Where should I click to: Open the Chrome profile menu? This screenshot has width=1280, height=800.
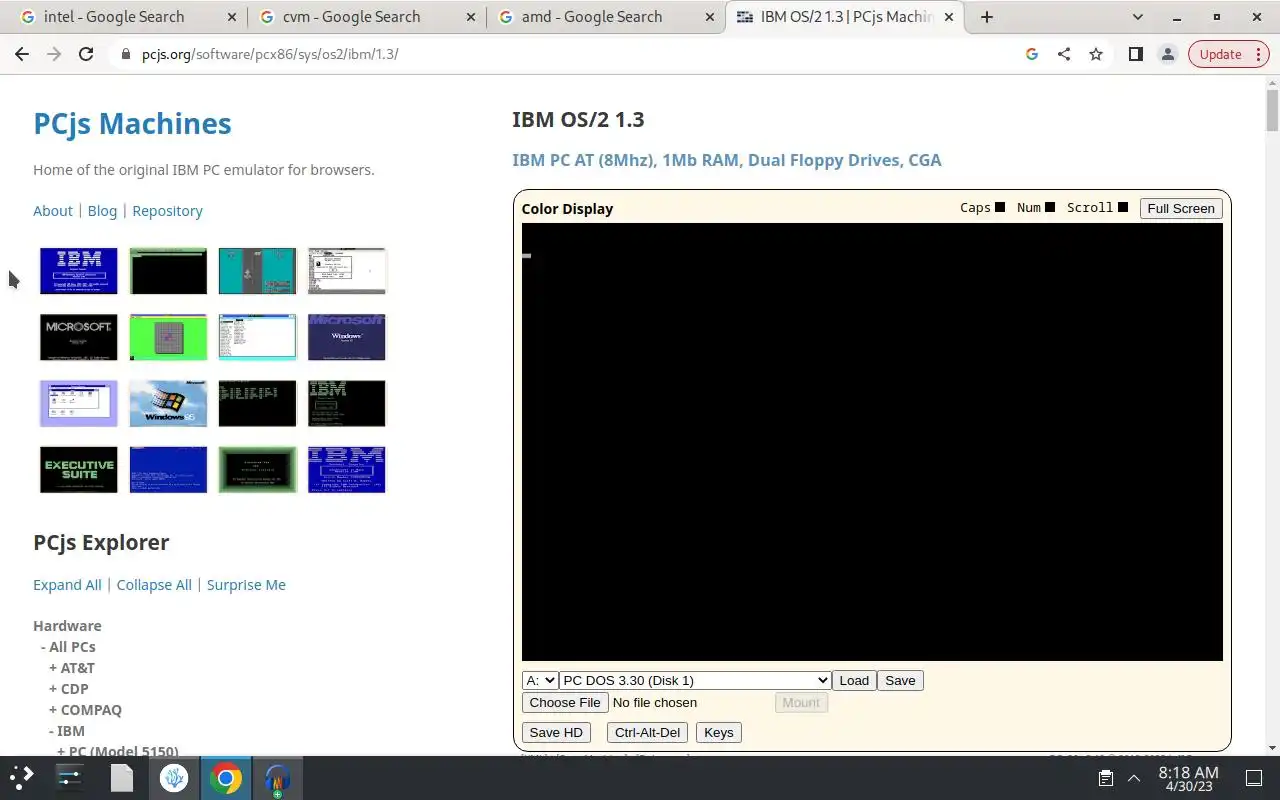point(1167,55)
